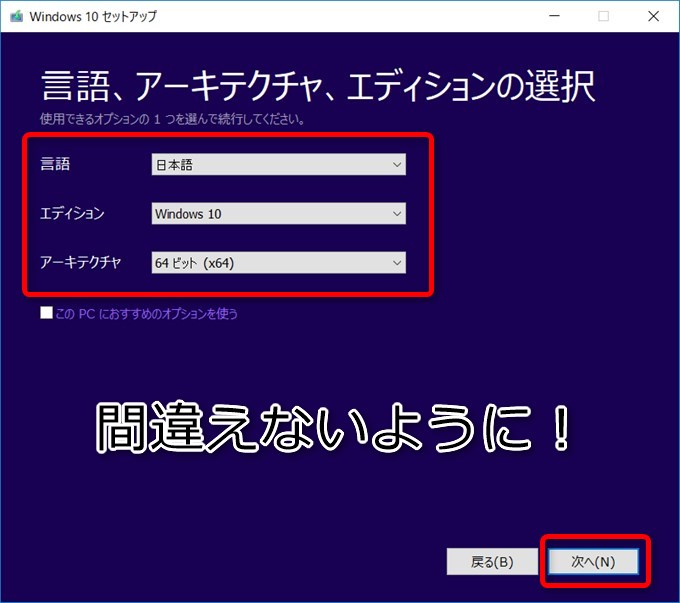Viewport: 680px width, 603px height.
Task: Click the checkbox label text この PC におすすめのオプションを使う
Action: click(x=147, y=313)
